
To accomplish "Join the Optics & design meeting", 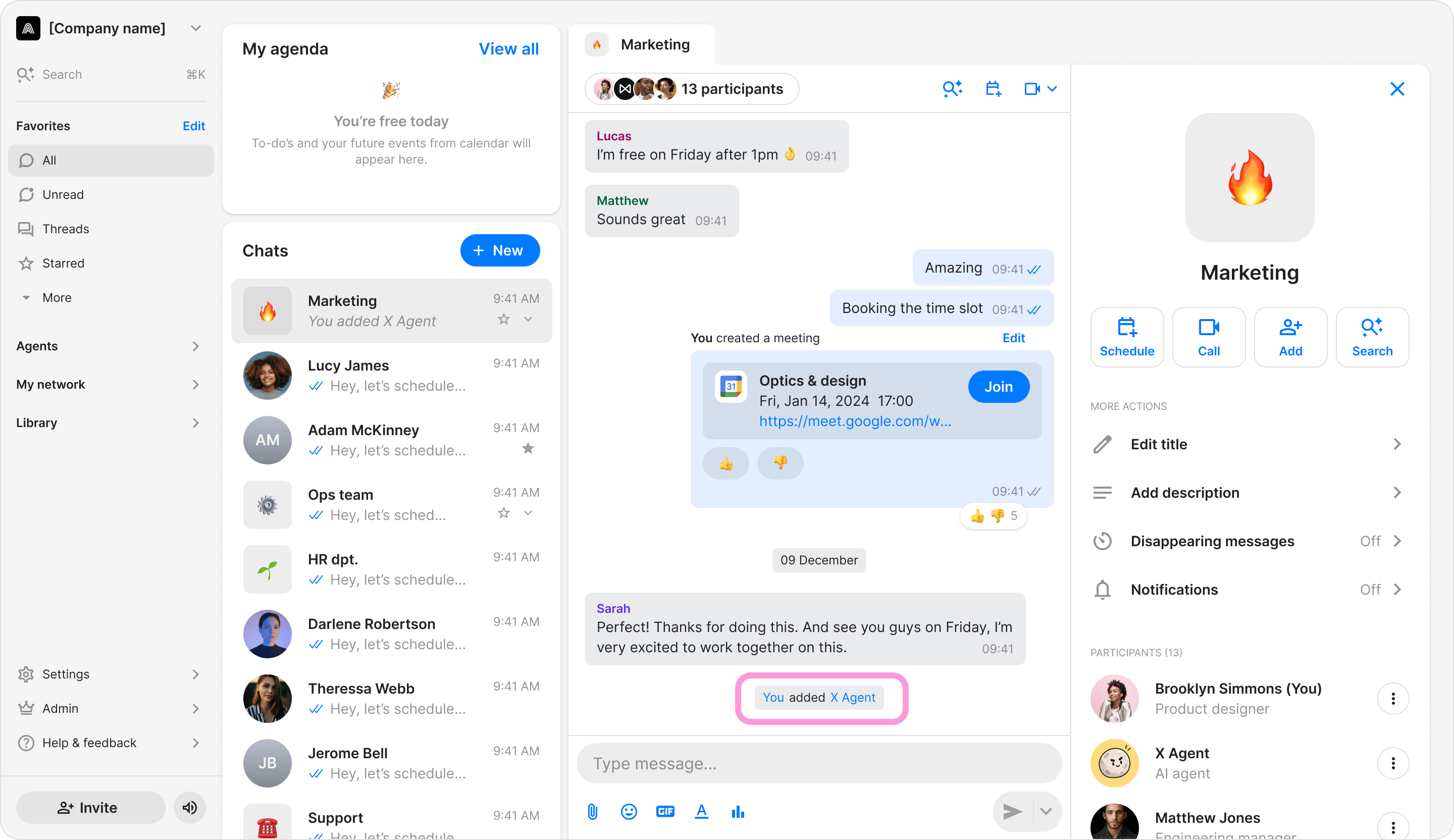I will click(x=999, y=387).
